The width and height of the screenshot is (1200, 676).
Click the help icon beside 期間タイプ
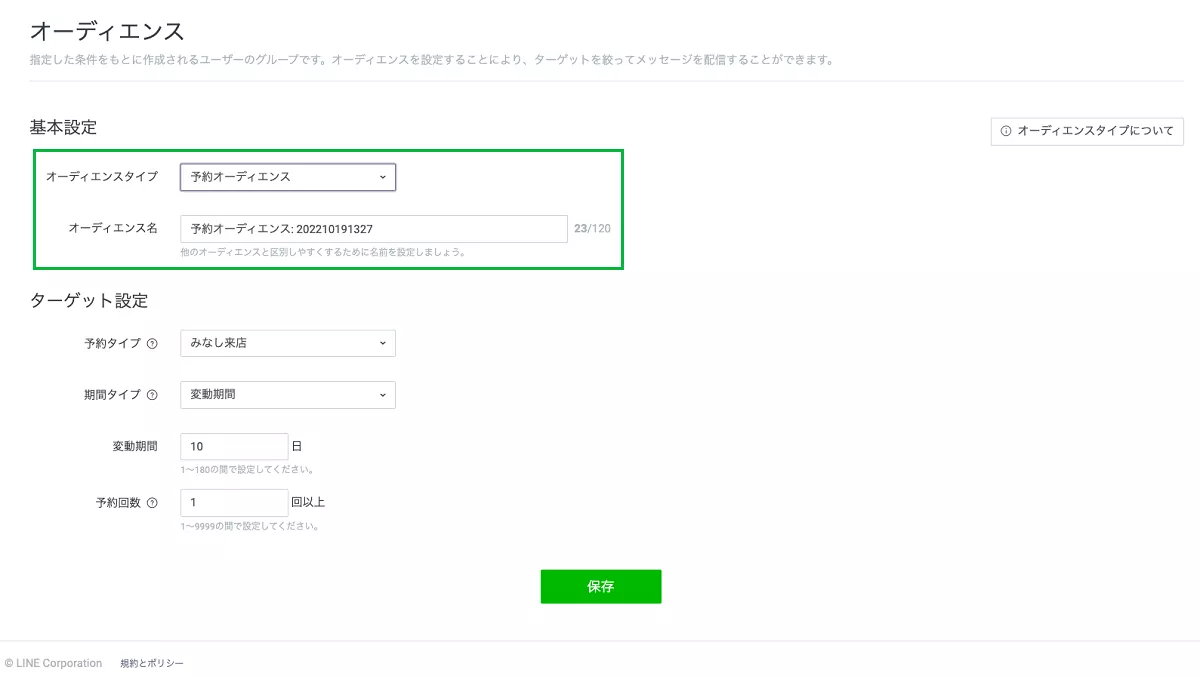click(152, 395)
